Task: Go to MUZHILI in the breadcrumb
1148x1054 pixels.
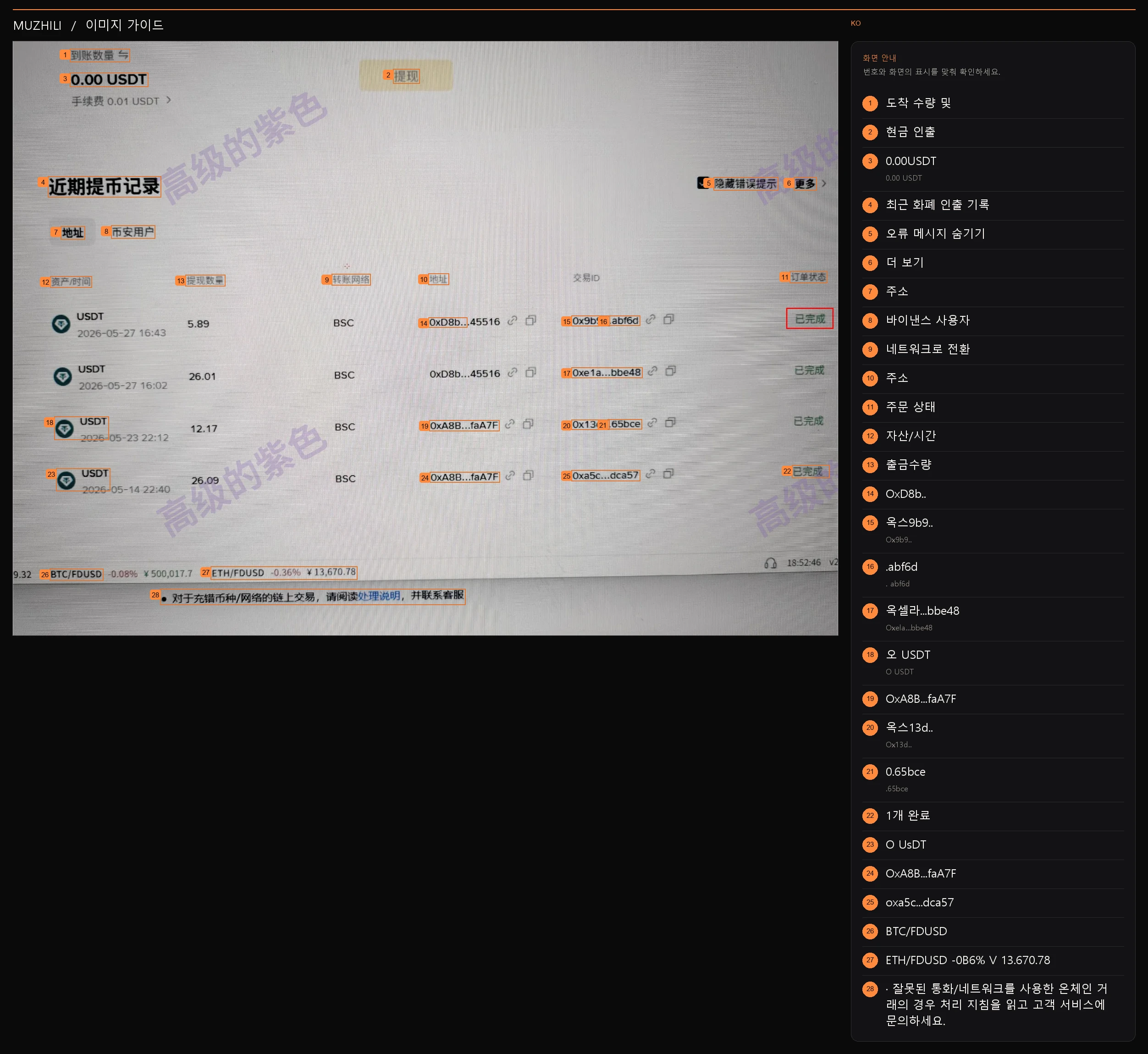Action: click(37, 25)
